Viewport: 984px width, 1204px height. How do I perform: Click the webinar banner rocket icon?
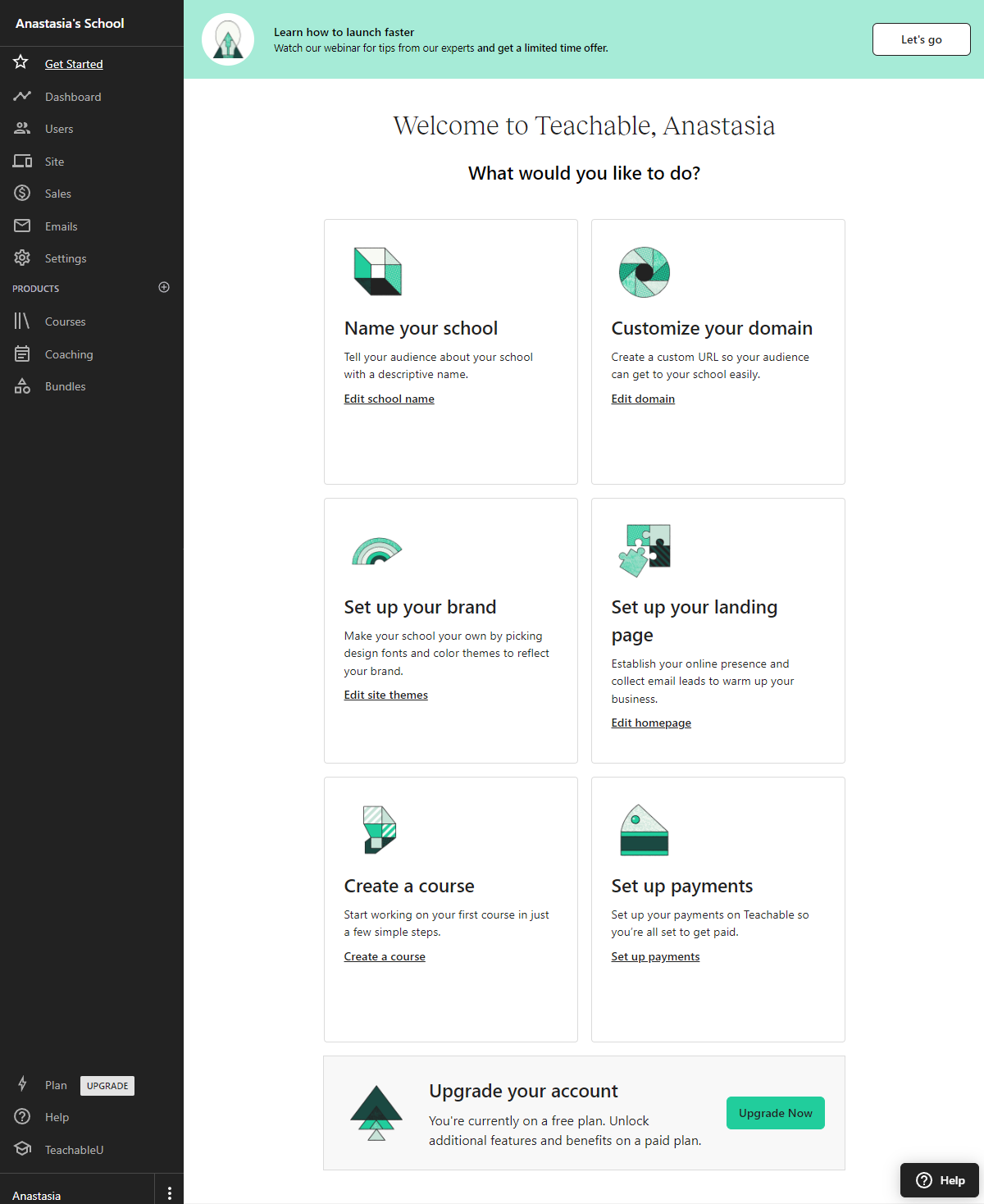228,39
